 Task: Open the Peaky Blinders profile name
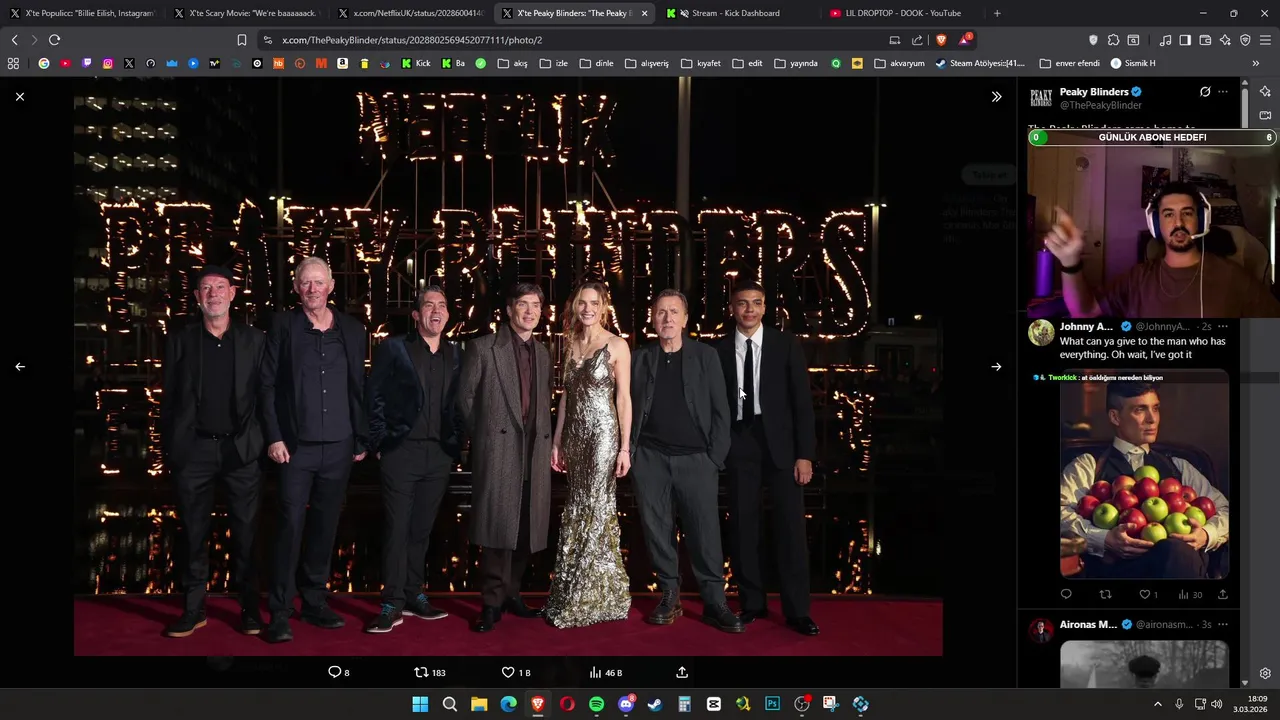1094,92
